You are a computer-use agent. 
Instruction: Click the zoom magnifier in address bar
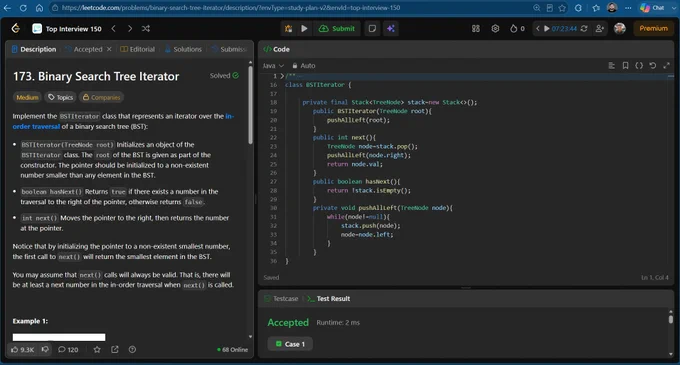[536, 8]
